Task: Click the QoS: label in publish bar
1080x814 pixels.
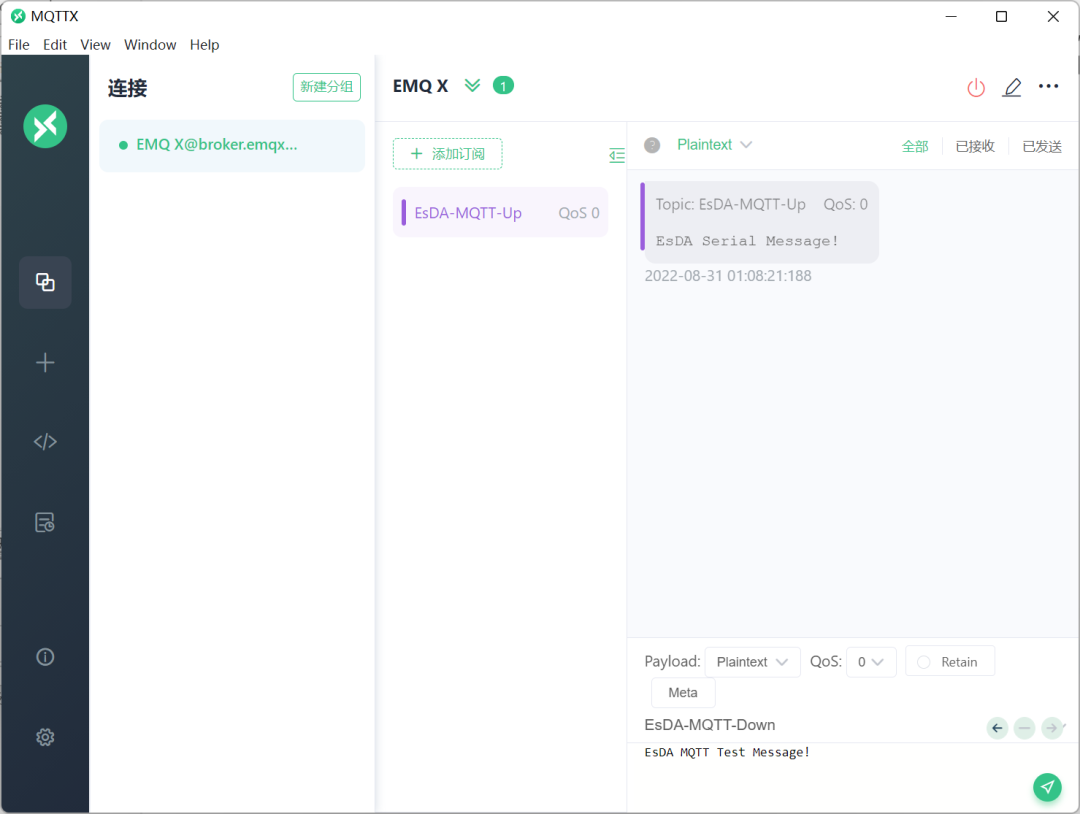Action: 825,662
